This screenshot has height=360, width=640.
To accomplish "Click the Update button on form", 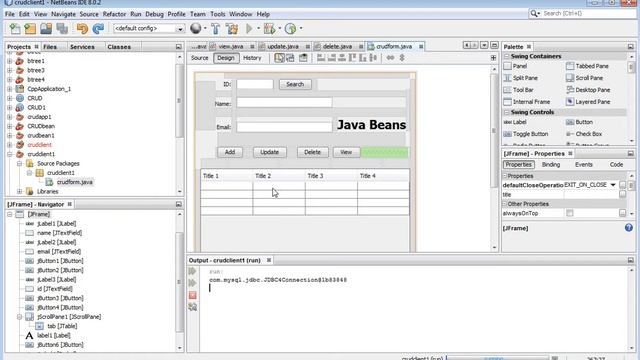I will 269,152.
